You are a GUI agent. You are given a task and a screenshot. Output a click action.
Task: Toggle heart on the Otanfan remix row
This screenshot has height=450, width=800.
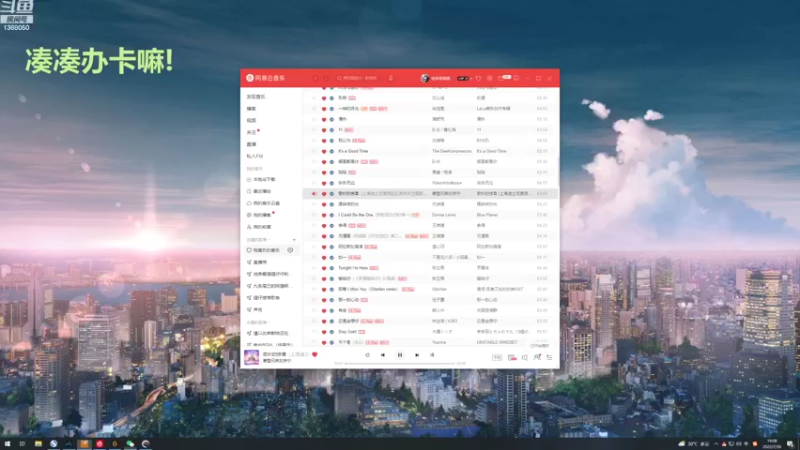(323, 289)
